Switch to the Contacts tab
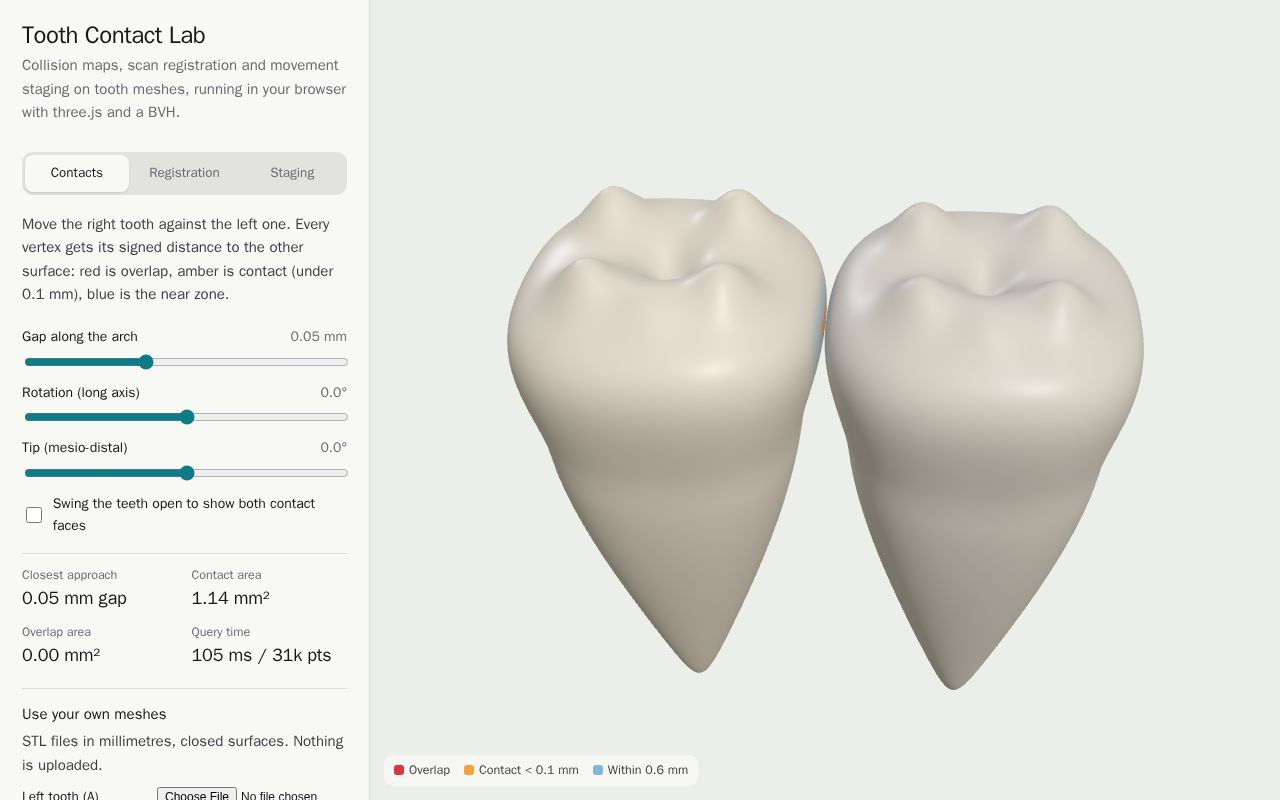Viewport: 1280px width, 800px height. pyautogui.click(x=77, y=173)
